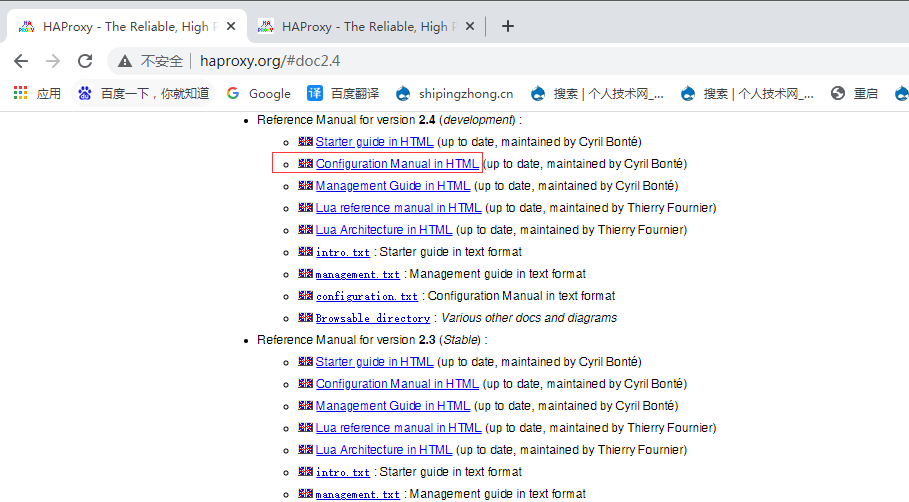
Task: Close the second HAProxy tab
Action: pos(470,26)
